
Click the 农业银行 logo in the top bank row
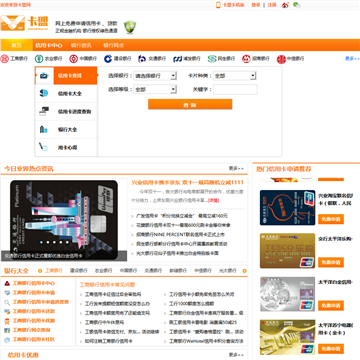[x=39, y=59]
